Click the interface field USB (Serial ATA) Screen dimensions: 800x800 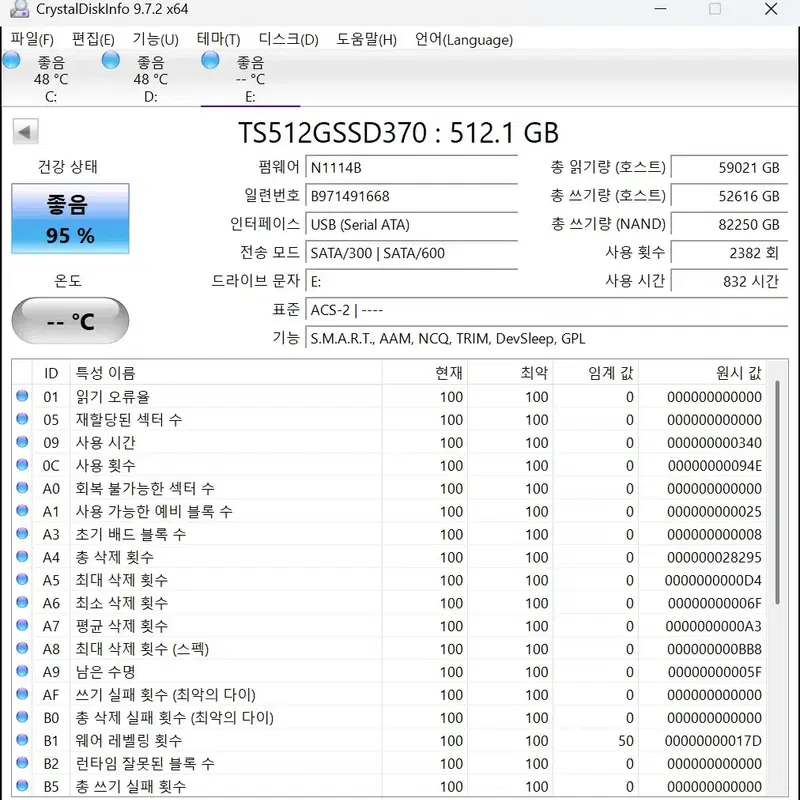tap(411, 225)
